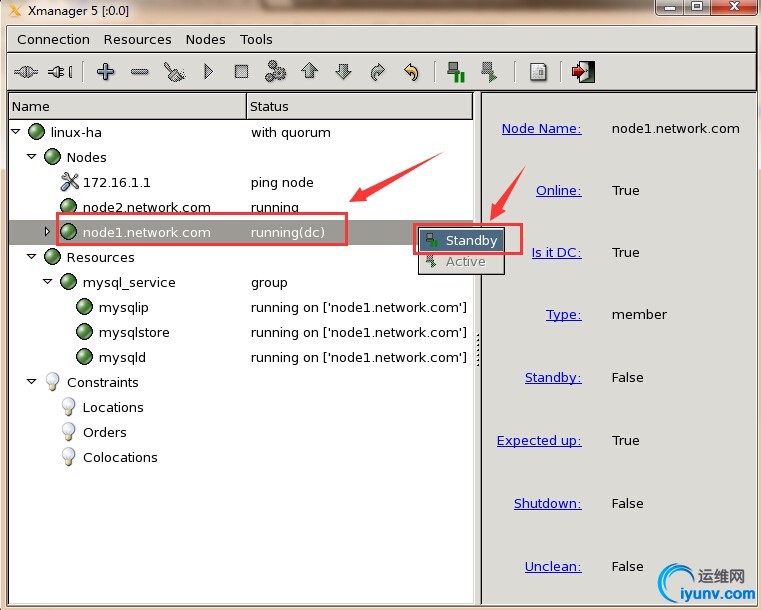761x610 pixels.
Task: Click the Online link
Action: point(559,190)
